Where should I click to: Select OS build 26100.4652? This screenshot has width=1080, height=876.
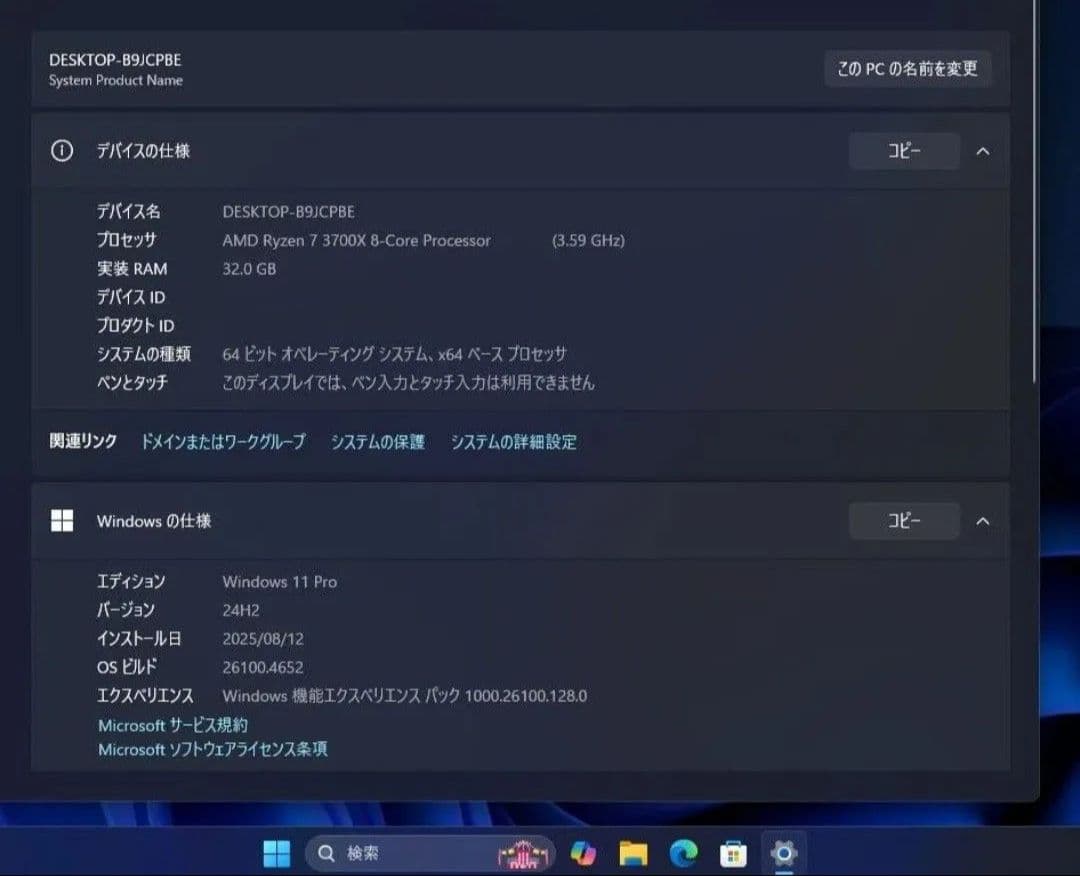[263, 667]
